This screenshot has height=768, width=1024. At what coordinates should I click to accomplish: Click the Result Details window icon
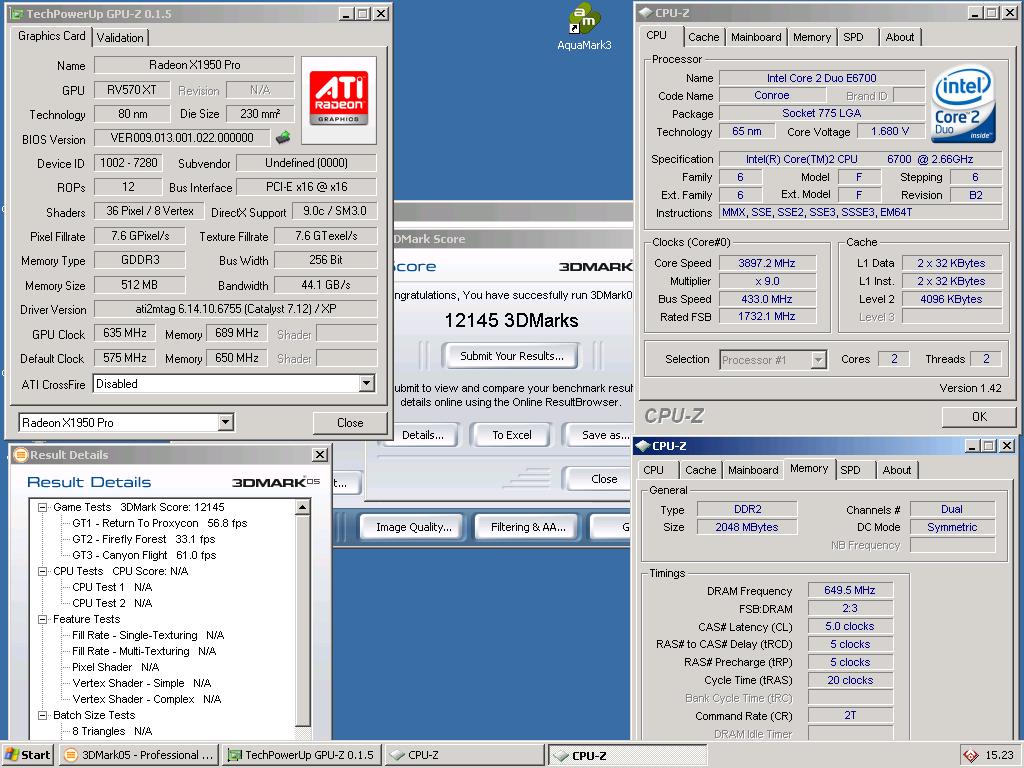coord(21,455)
